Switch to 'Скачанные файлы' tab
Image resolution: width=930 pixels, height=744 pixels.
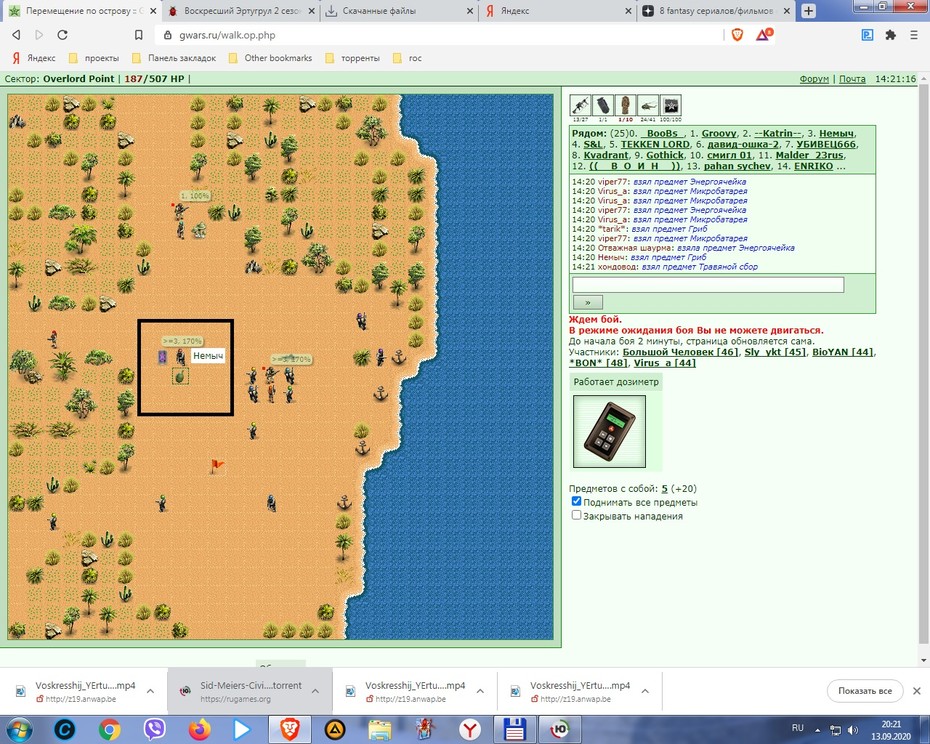tap(399, 11)
